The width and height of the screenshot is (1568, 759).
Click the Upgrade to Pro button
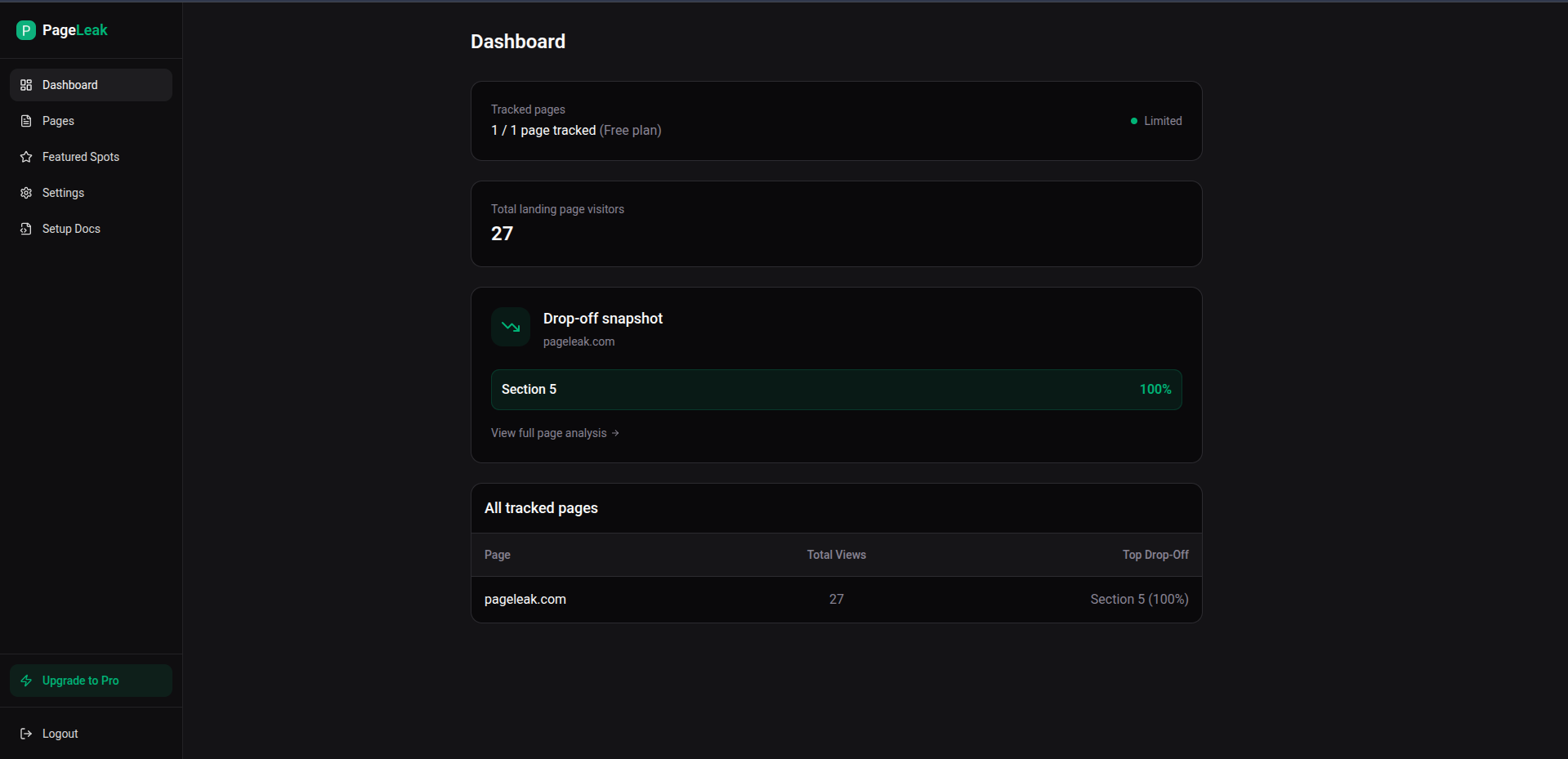pos(90,680)
